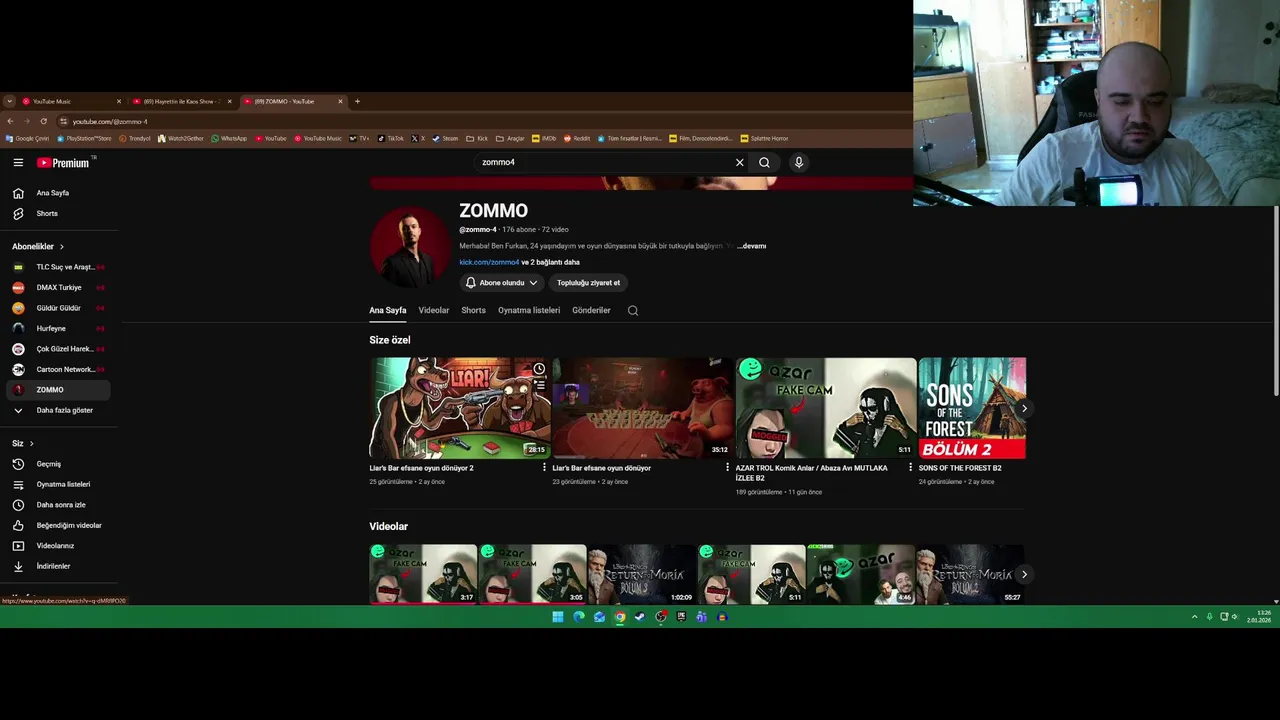Go back with browser back arrow

tap(10, 121)
